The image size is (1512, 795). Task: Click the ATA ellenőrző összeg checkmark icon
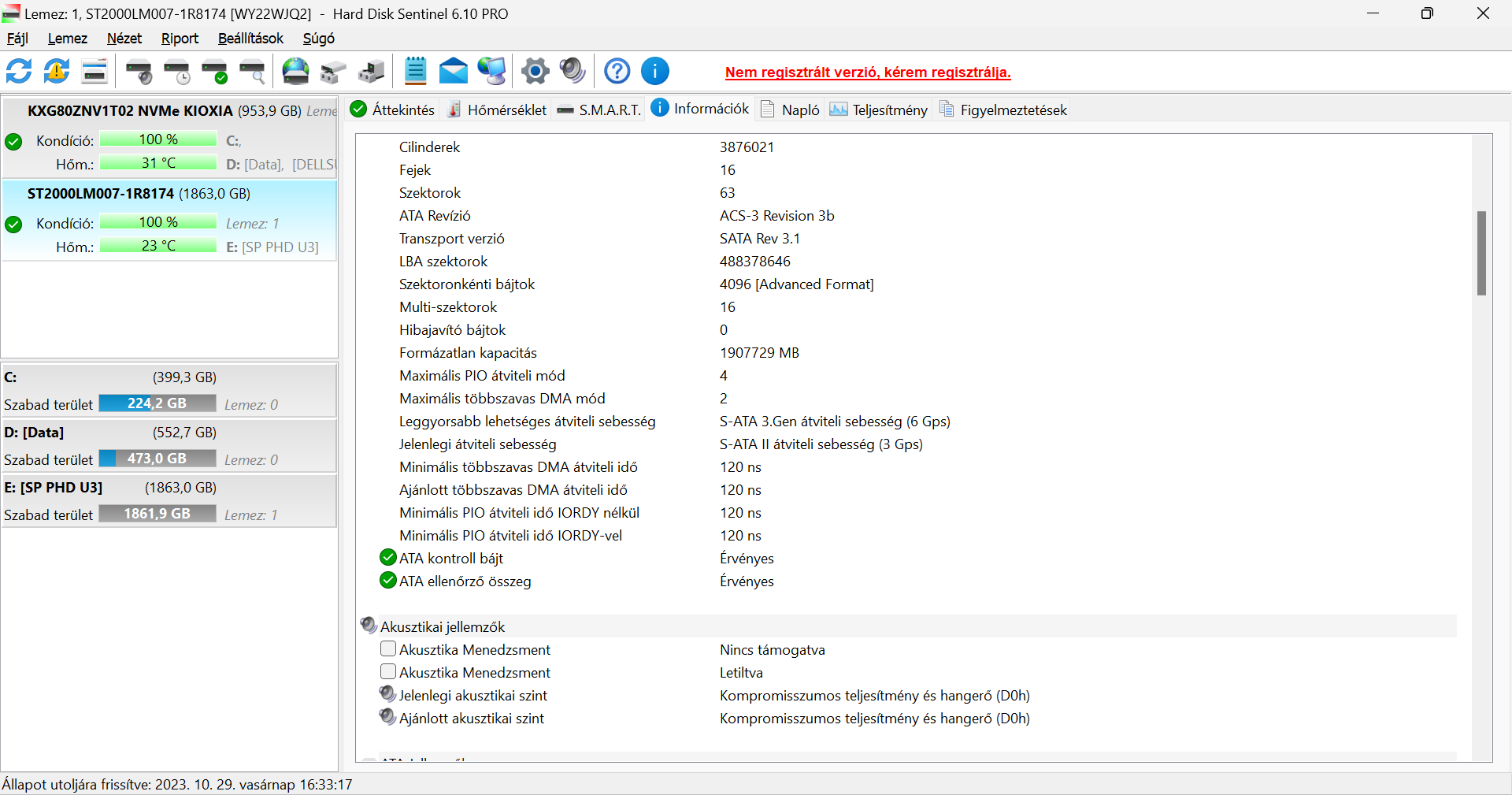[x=387, y=580]
